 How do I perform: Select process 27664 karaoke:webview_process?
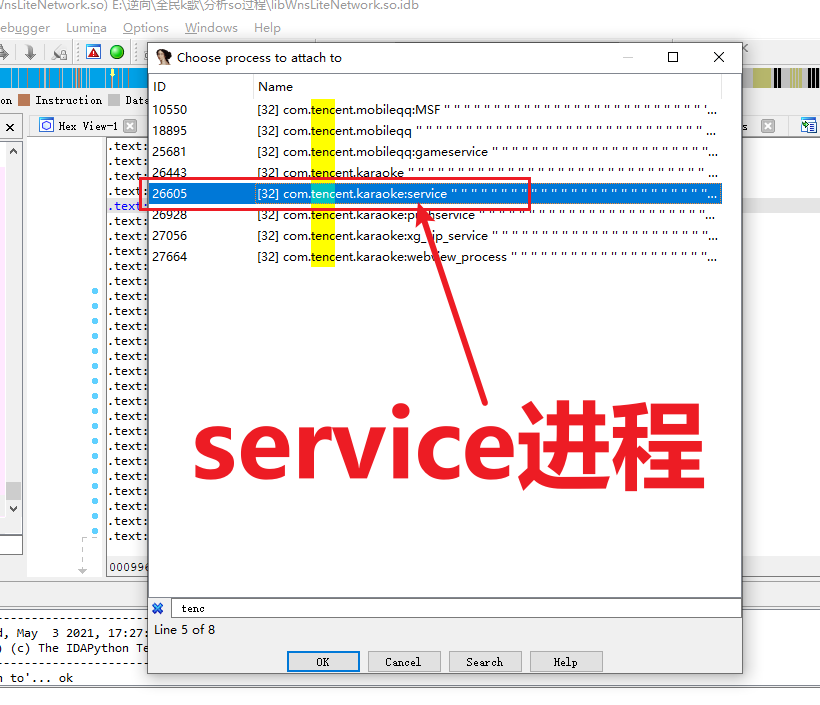(436, 257)
